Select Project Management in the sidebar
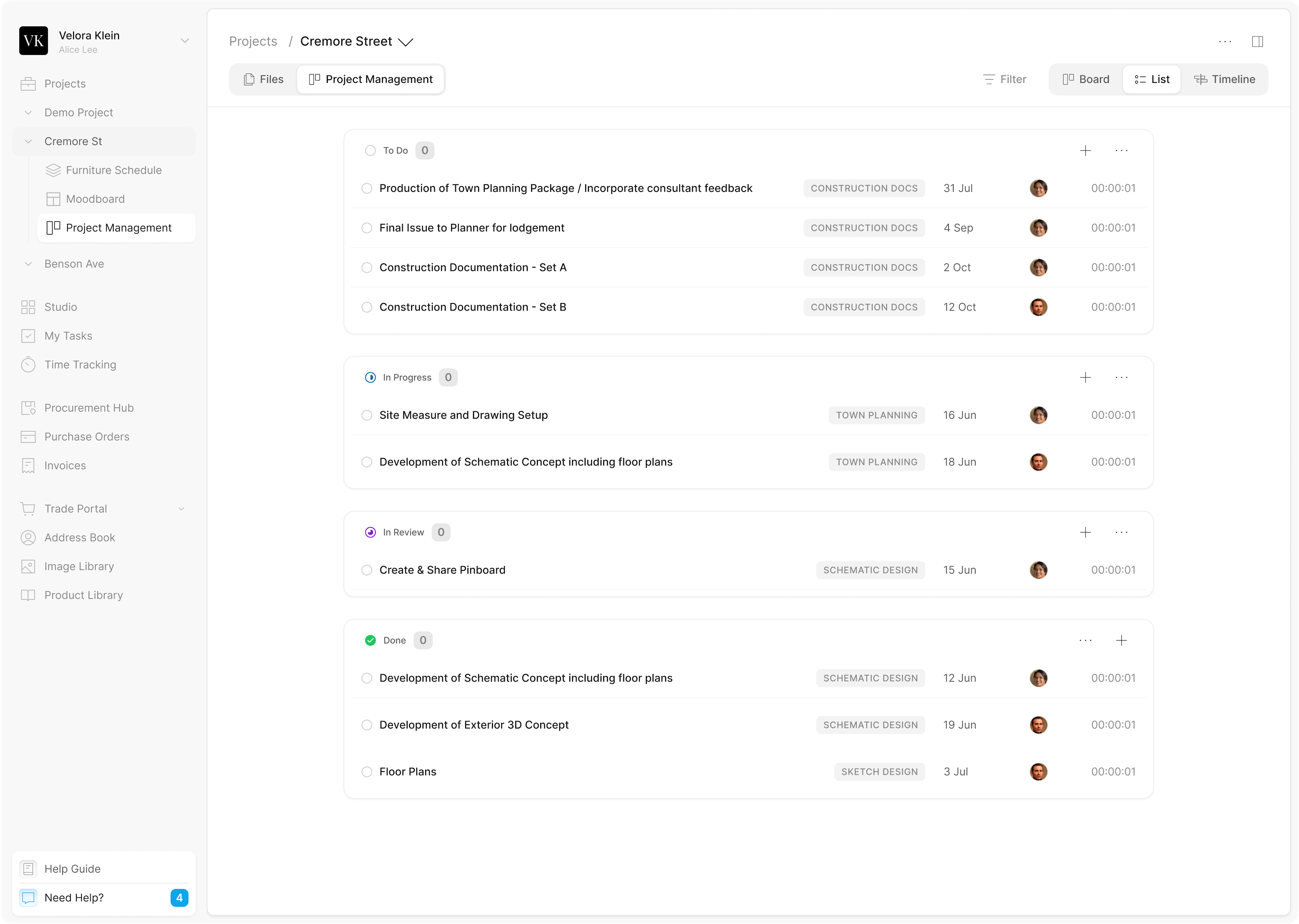The image size is (1299, 924). (116, 228)
